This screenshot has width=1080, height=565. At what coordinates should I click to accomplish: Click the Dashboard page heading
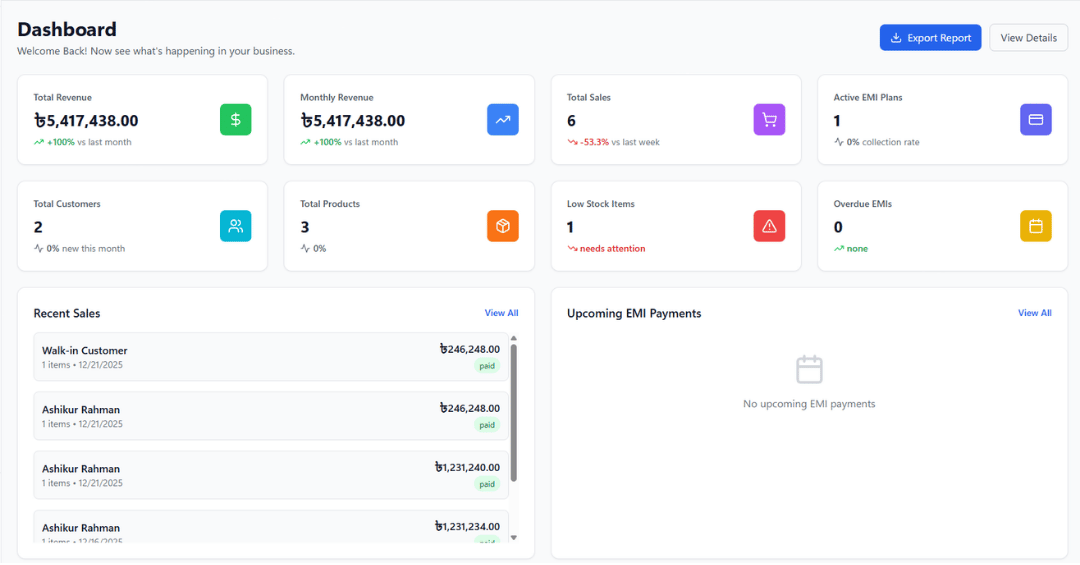67,29
